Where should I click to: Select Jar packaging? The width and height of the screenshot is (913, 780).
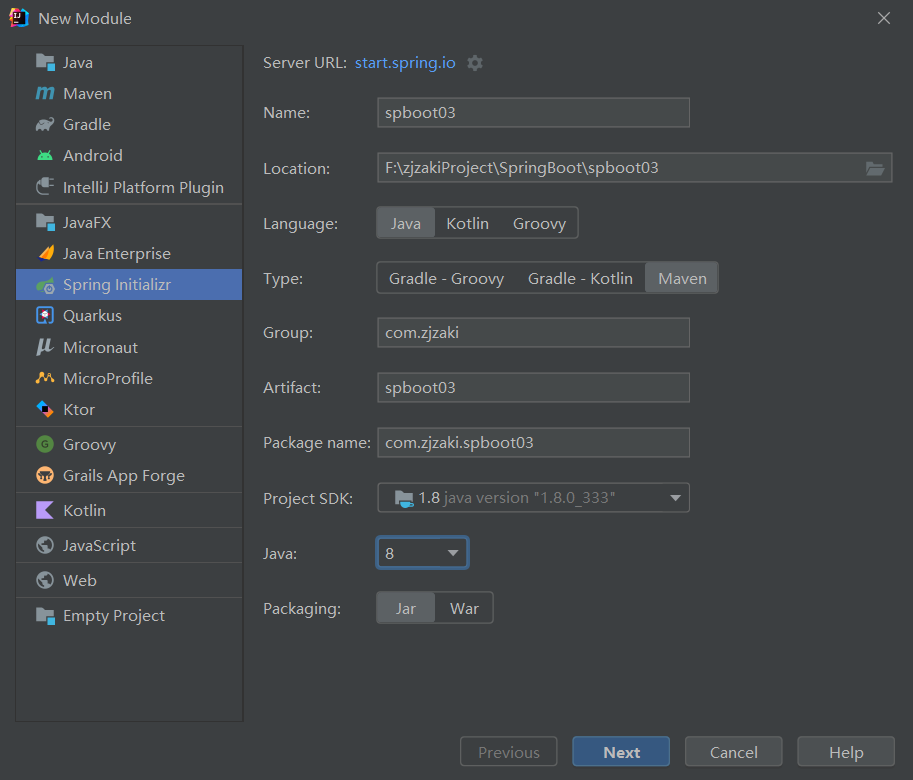point(406,608)
